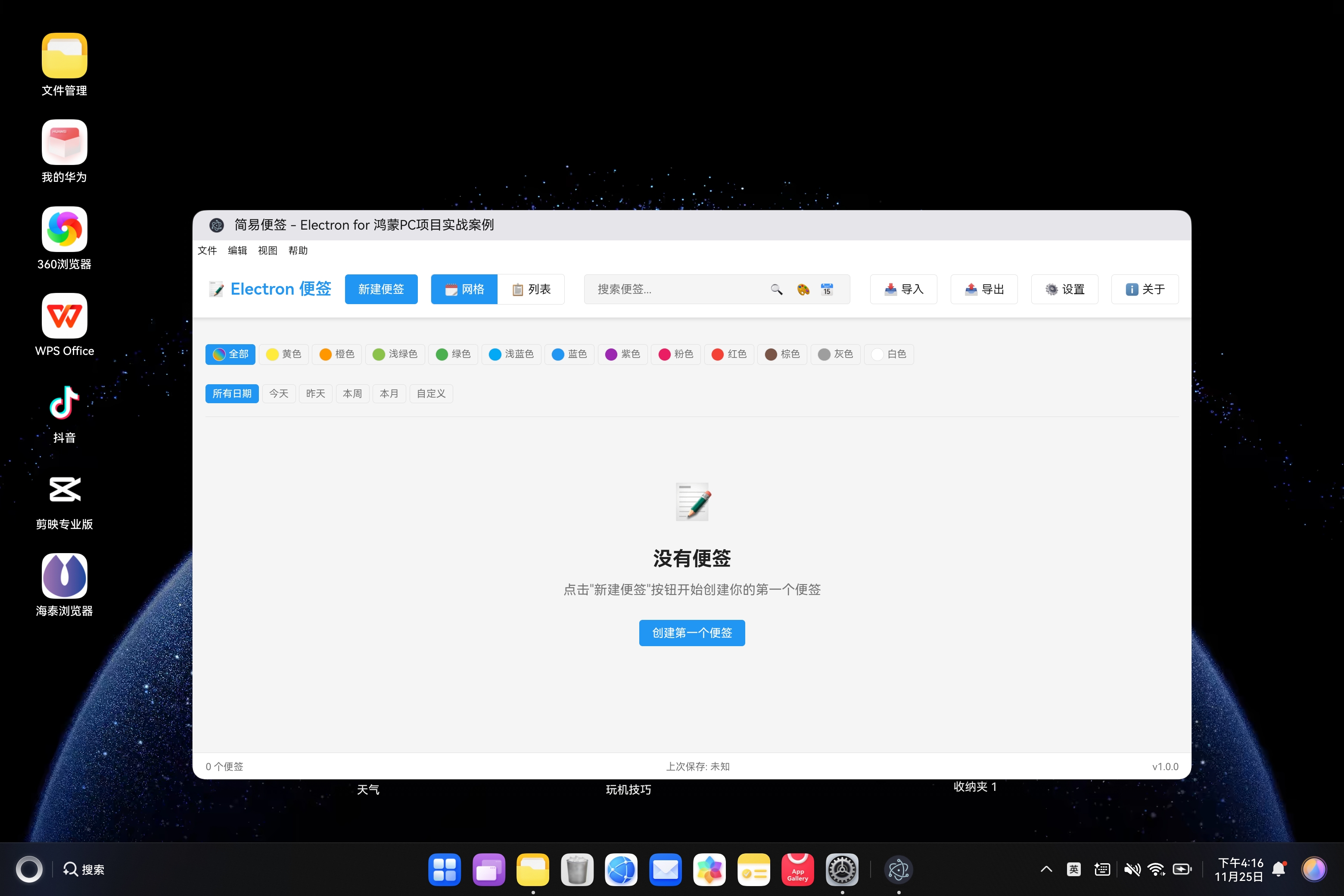Click the 新建便签 button
The width and height of the screenshot is (1344, 896).
381,289
